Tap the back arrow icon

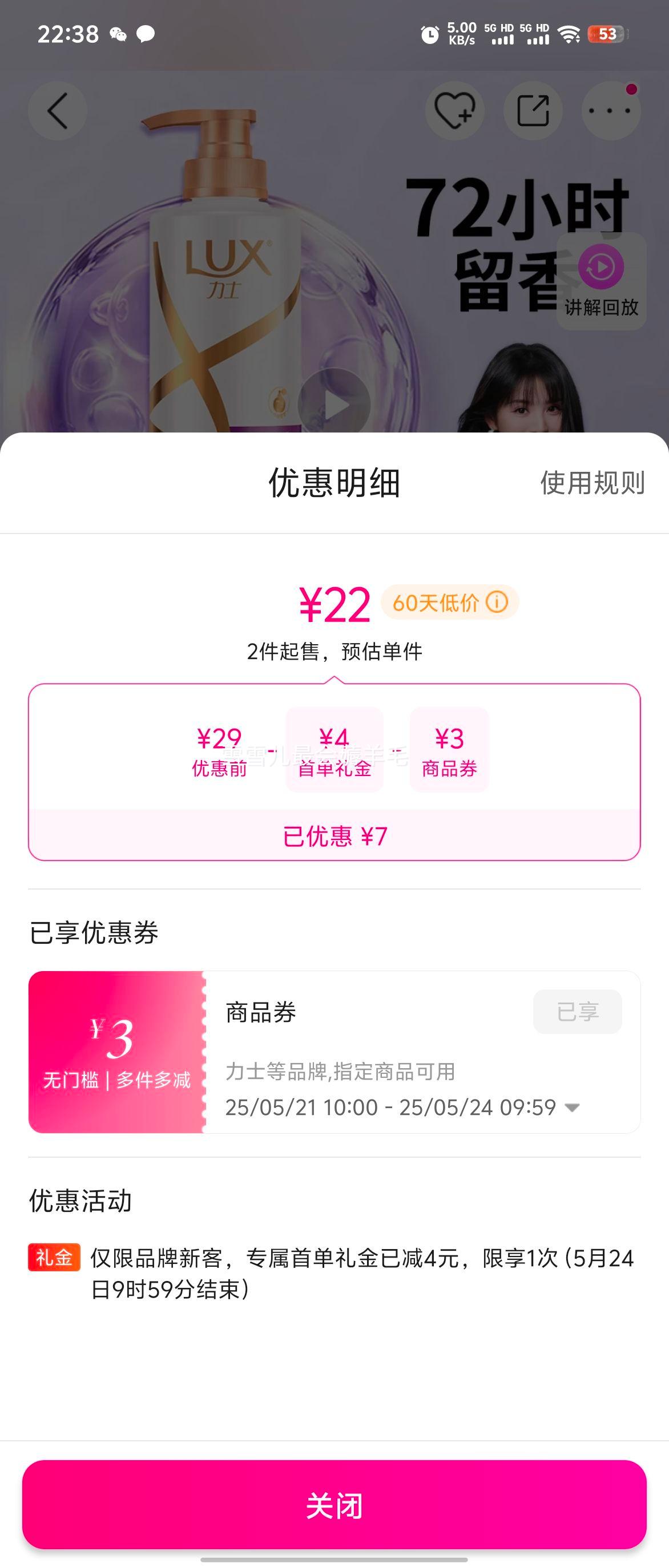pyautogui.click(x=58, y=111)
